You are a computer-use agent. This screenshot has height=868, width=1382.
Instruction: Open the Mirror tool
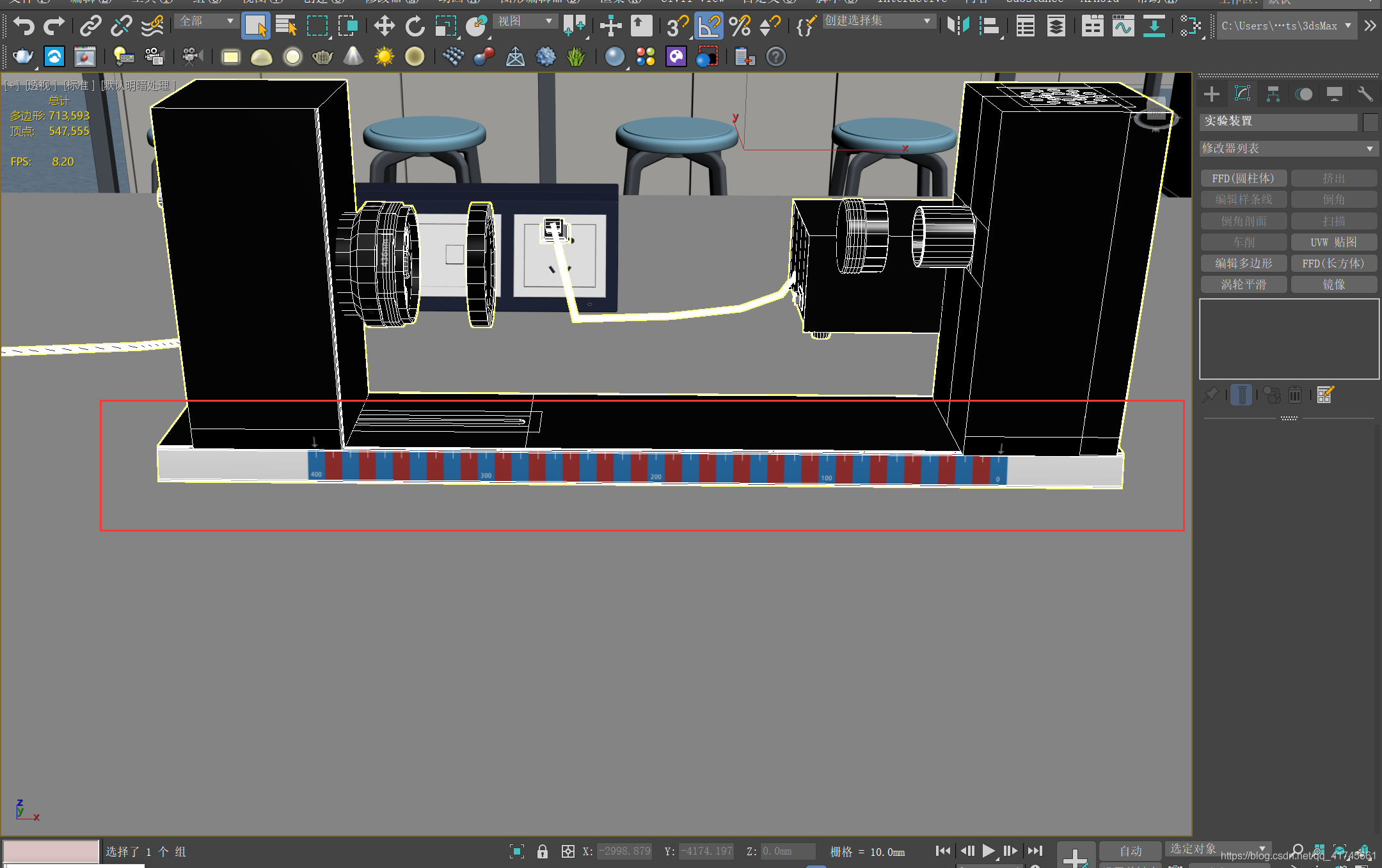tap(958, 26)
